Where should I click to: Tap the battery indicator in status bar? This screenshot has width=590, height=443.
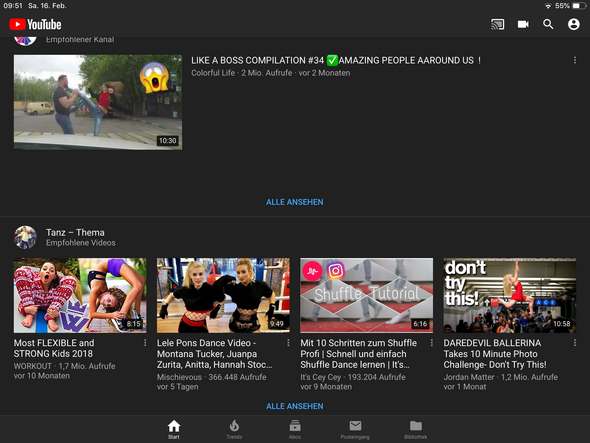tap(579, 6)
